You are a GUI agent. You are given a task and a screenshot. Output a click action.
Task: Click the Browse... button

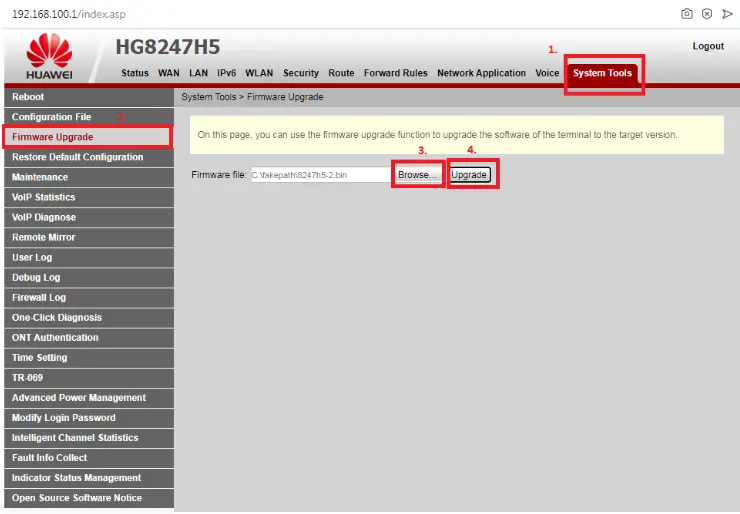pyautogui.click(x=417, y=175)
